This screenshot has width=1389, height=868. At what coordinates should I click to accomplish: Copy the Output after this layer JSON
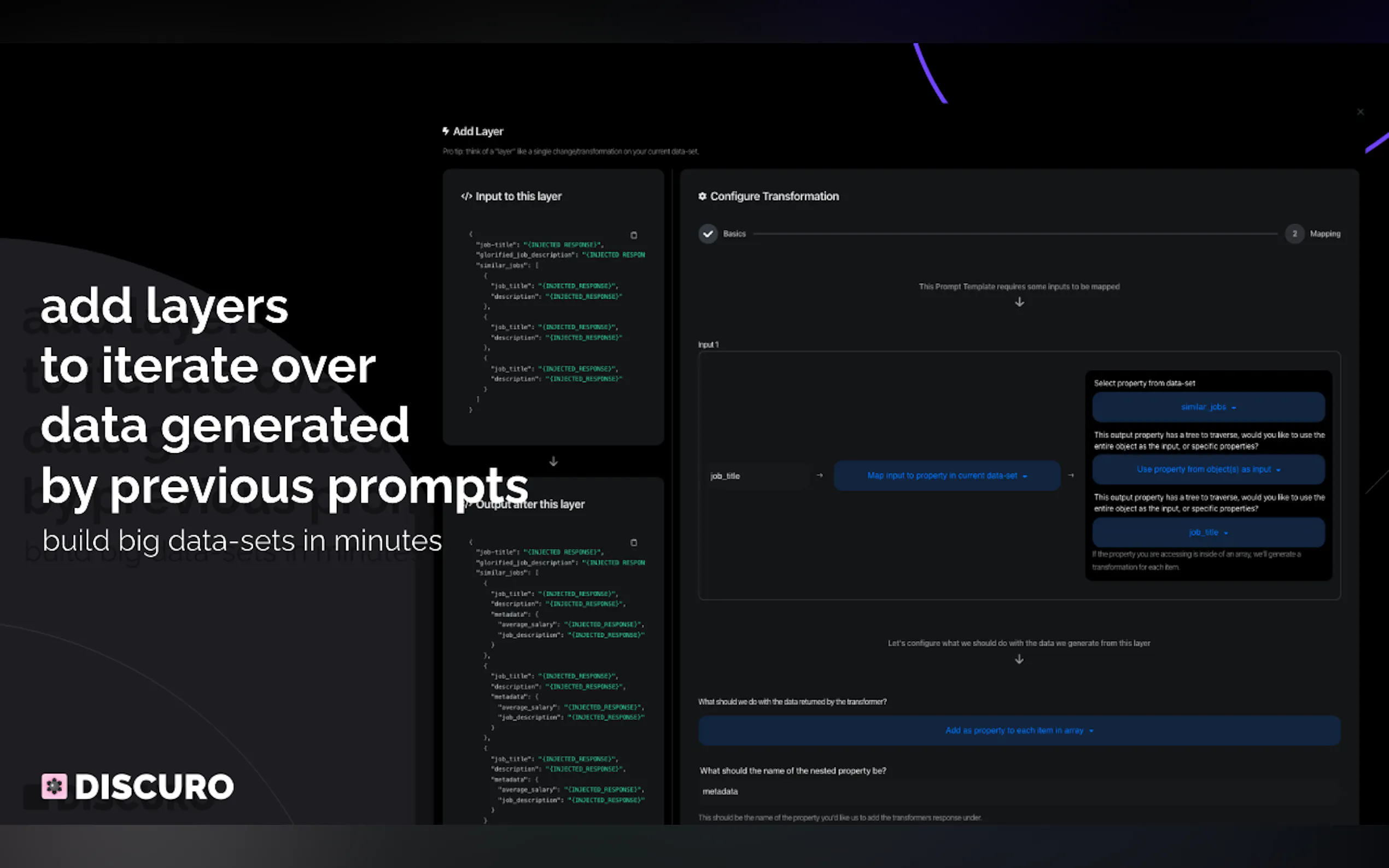[633, 542]
